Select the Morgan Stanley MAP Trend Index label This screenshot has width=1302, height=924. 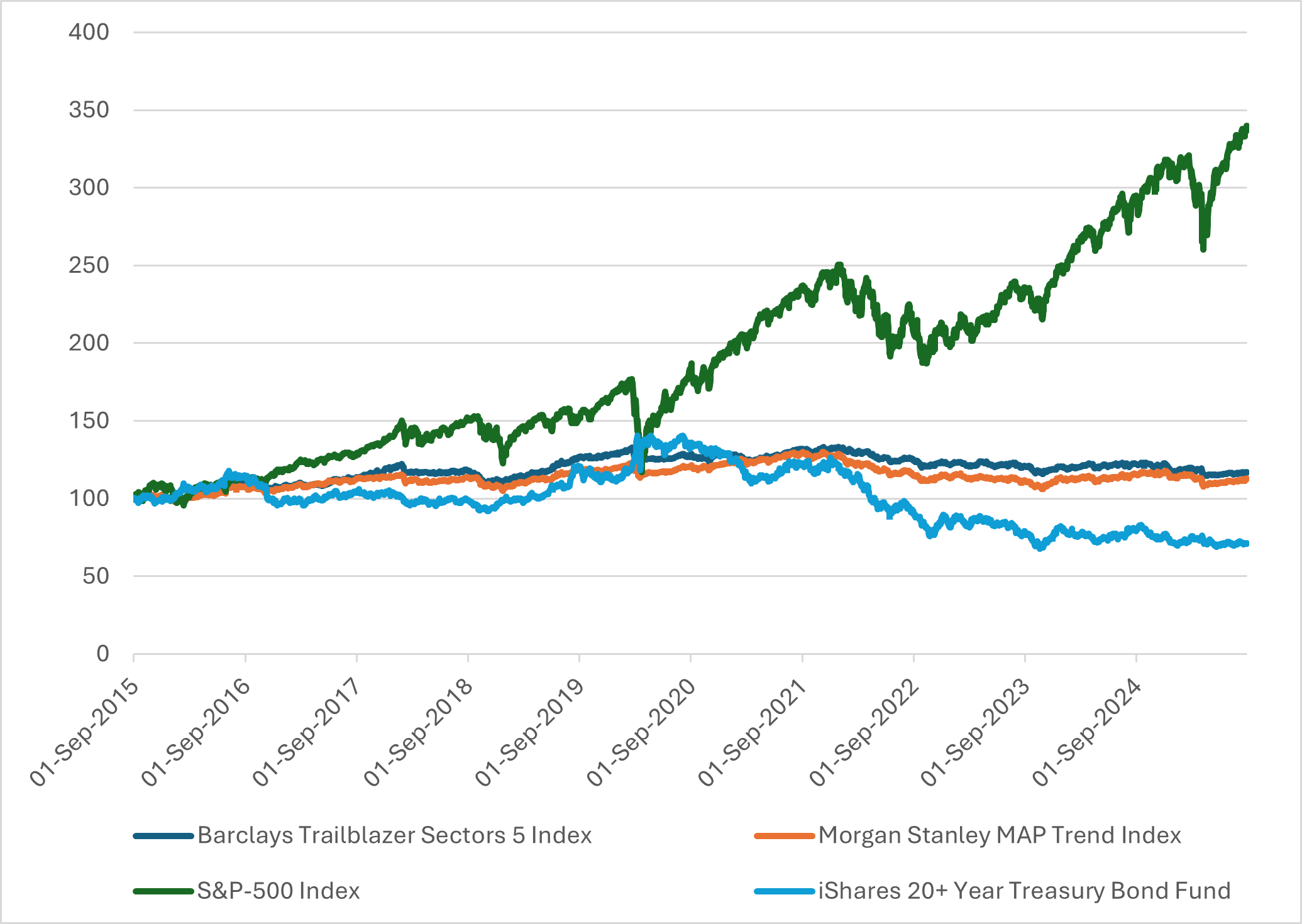[x=1000, y=835]
